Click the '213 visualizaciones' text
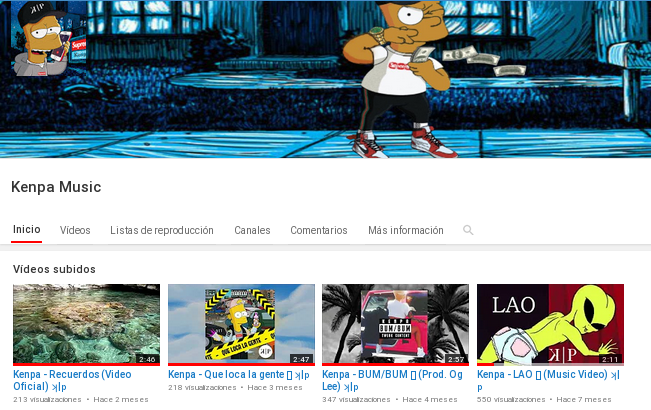This screenshot has width=651, height=410. coord(47,400)
